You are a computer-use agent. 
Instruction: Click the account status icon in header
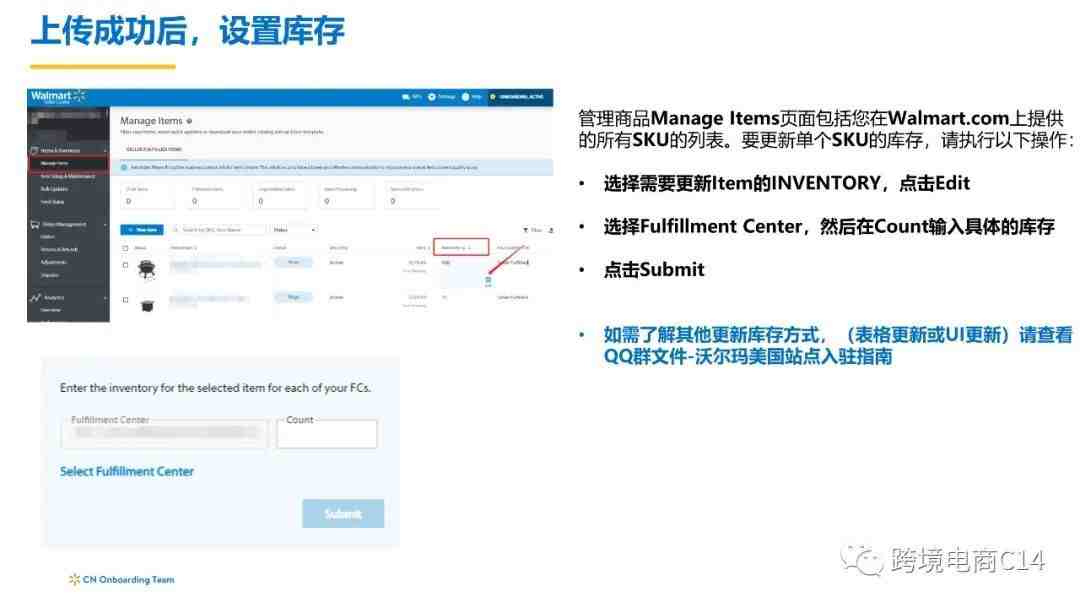(492, 97)
